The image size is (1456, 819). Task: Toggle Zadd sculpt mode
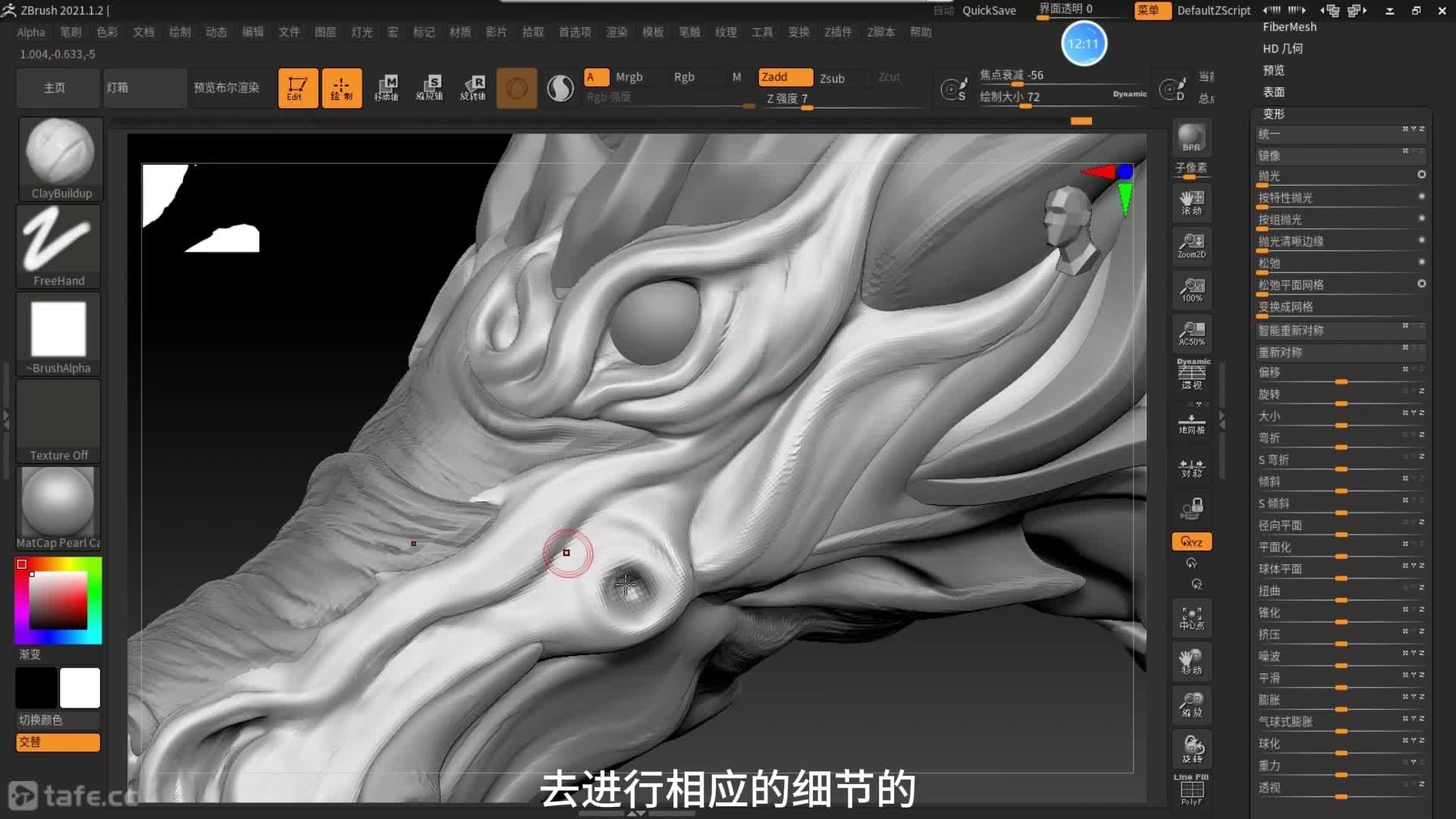pyautogui.click(x=785, y=77)
